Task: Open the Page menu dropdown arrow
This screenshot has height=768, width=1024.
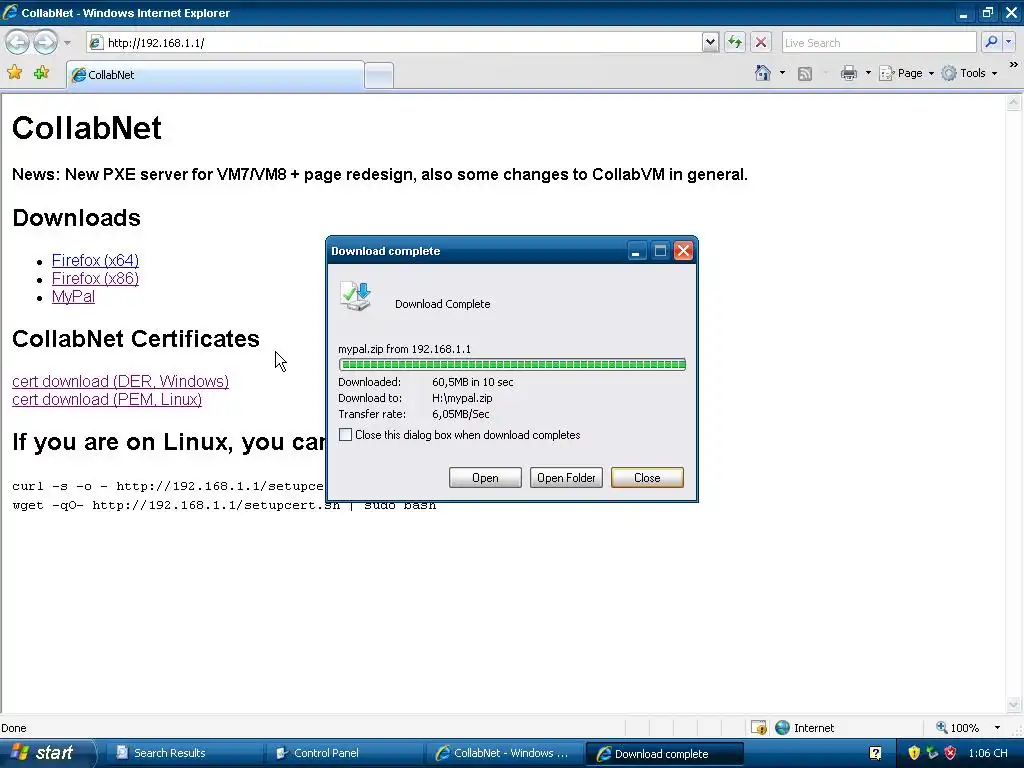Action: tap(931, 73)
